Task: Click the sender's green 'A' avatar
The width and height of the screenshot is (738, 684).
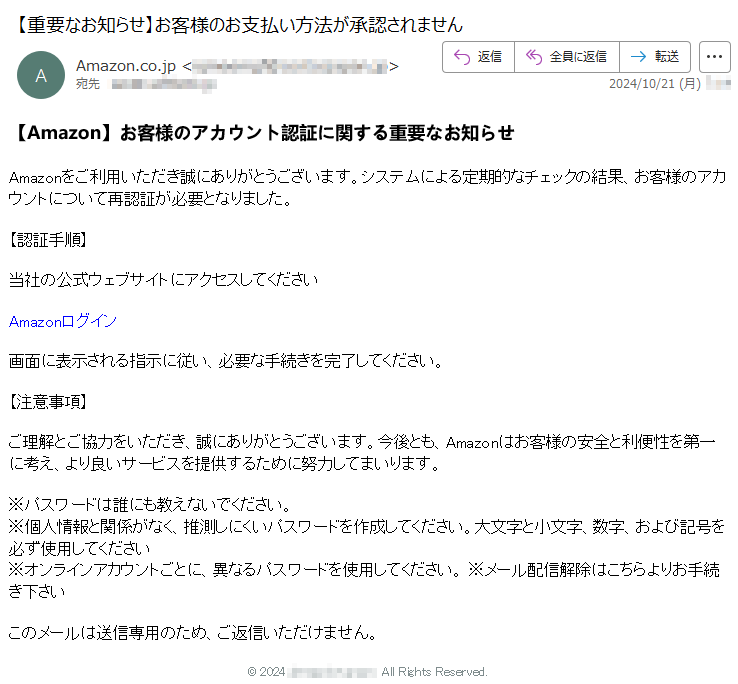Action: (41, 75)
